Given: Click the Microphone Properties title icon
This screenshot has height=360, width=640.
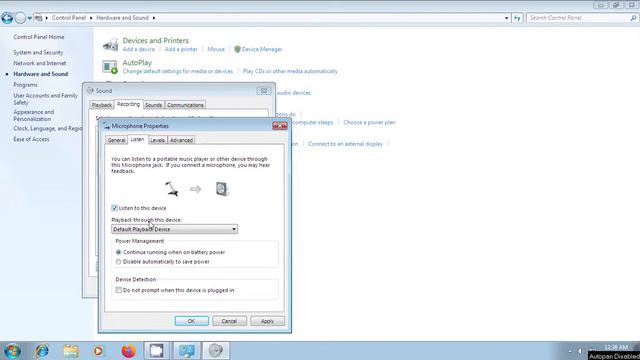Looking at the screenshot, I should (106, 126).
